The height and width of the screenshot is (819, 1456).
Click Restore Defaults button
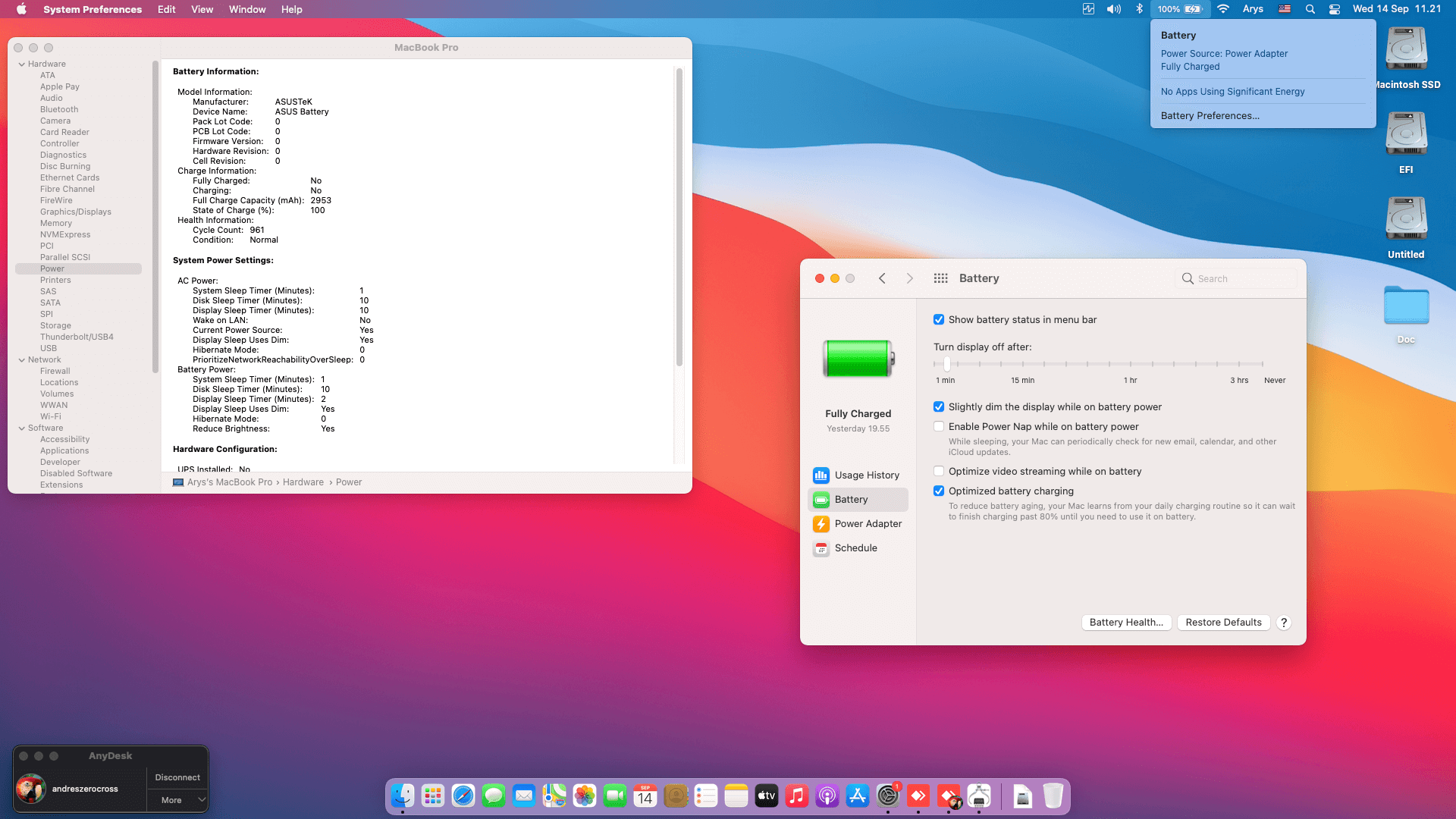click(x=1223, y=623)
